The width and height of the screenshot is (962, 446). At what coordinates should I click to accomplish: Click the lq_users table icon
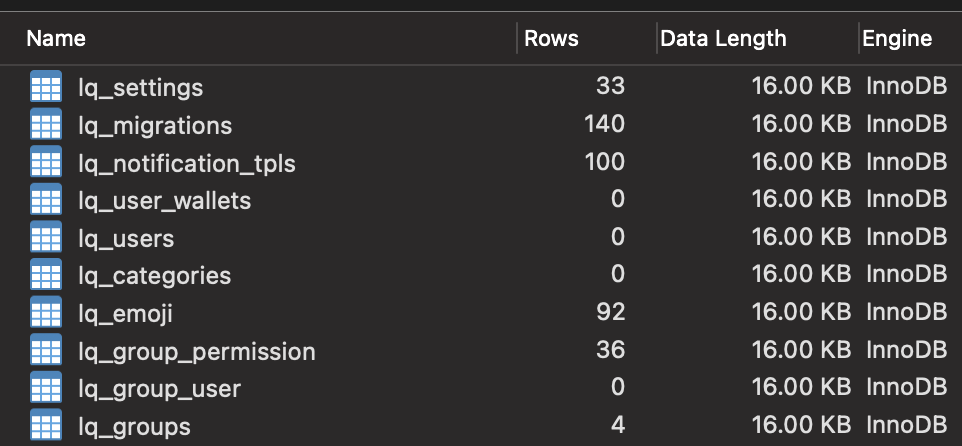46,237
